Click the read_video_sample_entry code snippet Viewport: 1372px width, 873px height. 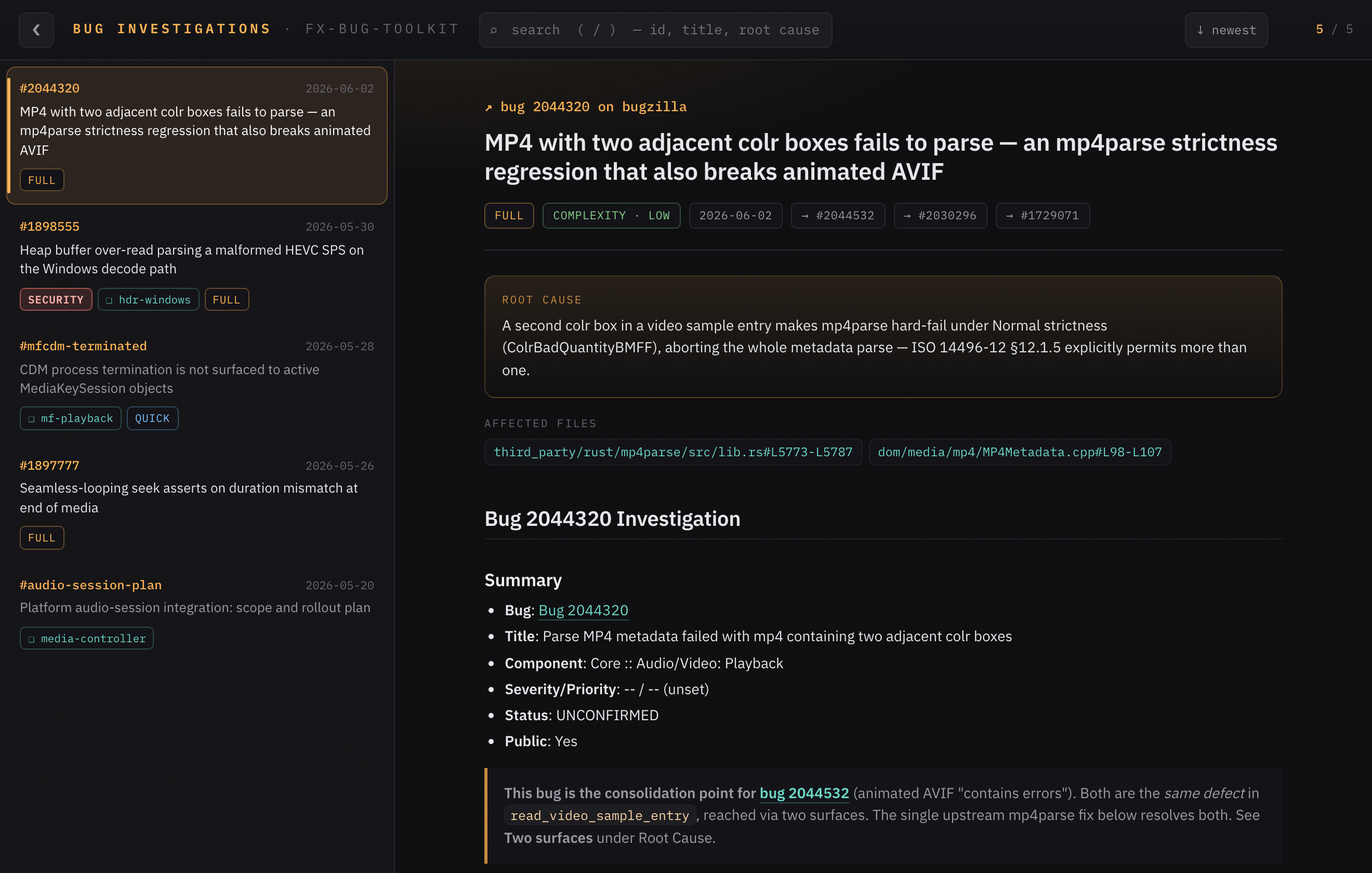(599, 815)
